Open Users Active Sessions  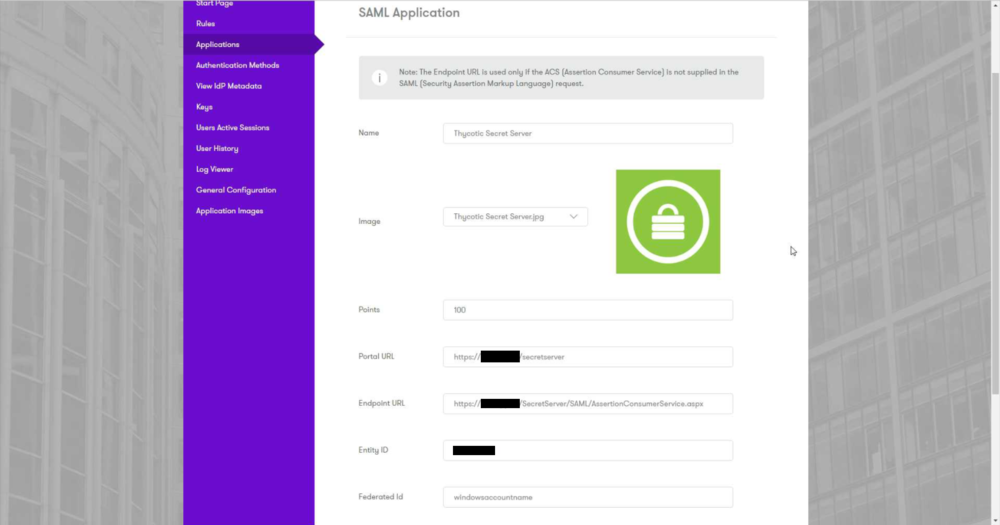click(232, 128)
